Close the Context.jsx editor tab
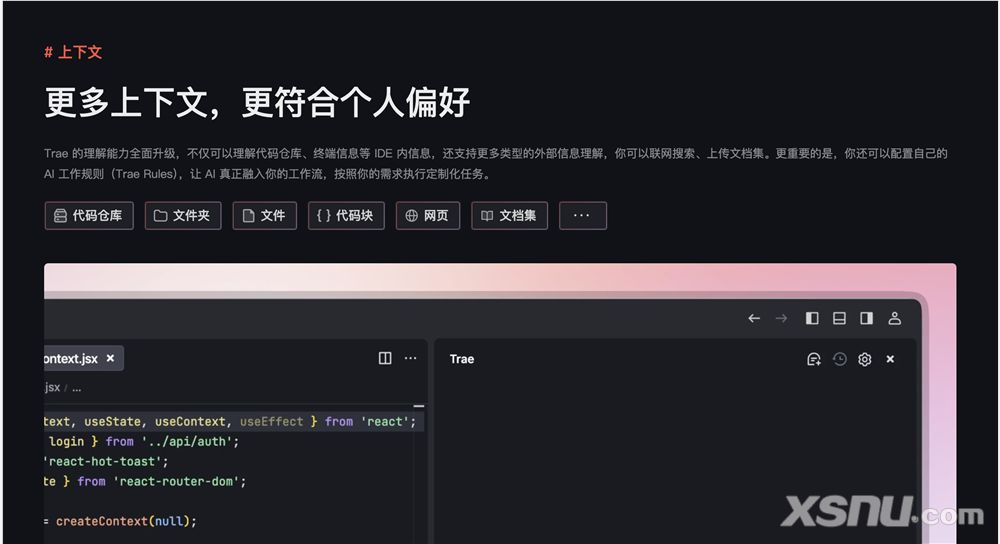 pos(110,358)
